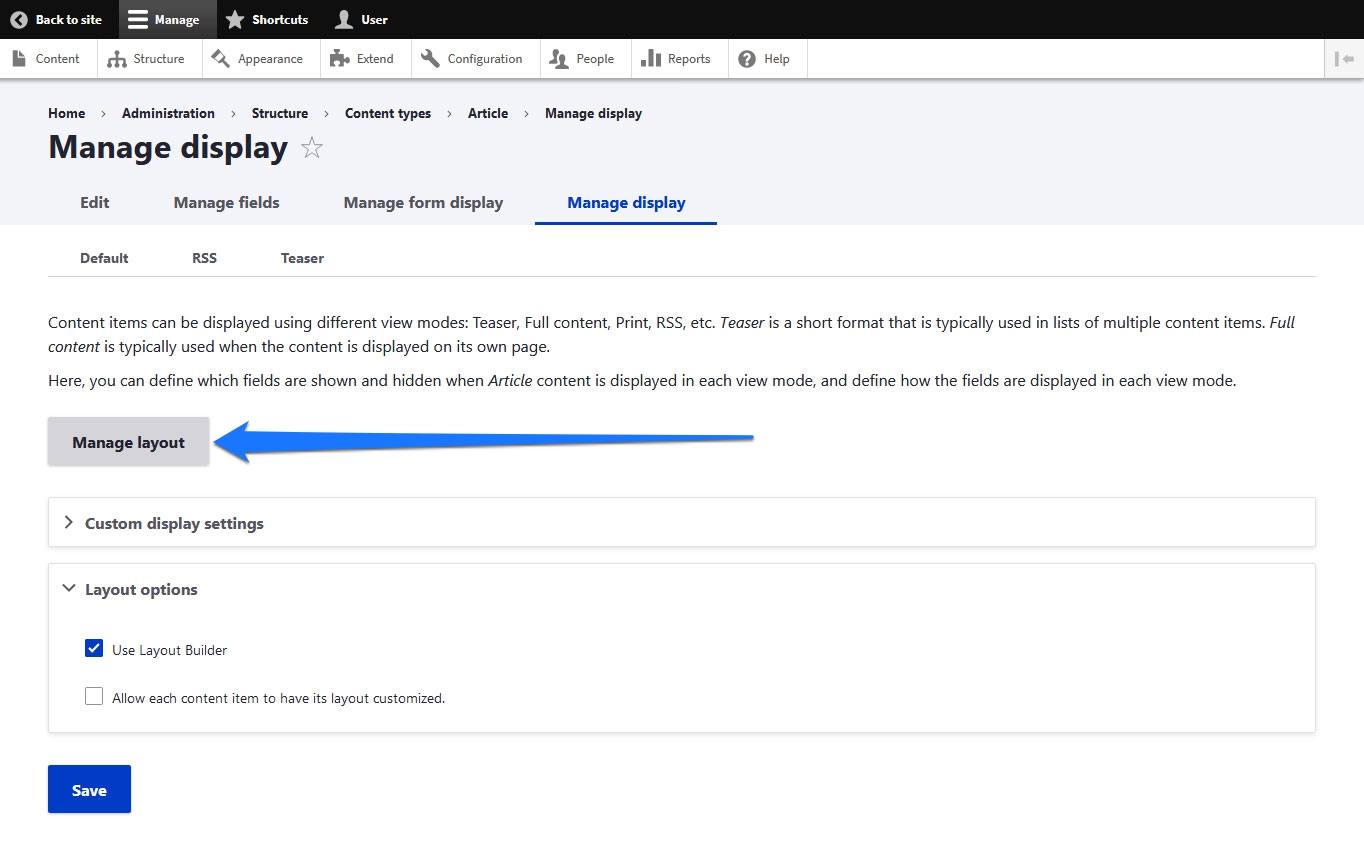Open Article breadcrumb link
The height and width of the screenshot is (841, 1364).
(488, 113)
